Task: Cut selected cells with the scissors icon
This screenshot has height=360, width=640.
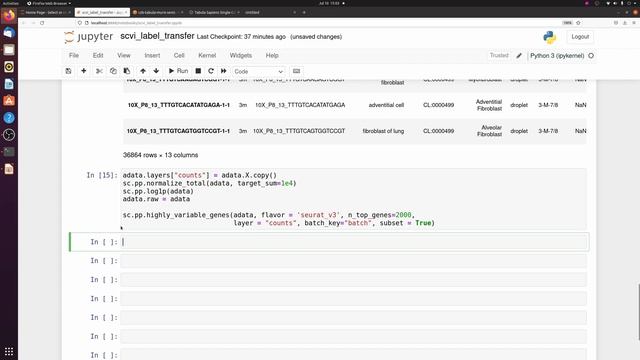Action: tap(99, 71)
